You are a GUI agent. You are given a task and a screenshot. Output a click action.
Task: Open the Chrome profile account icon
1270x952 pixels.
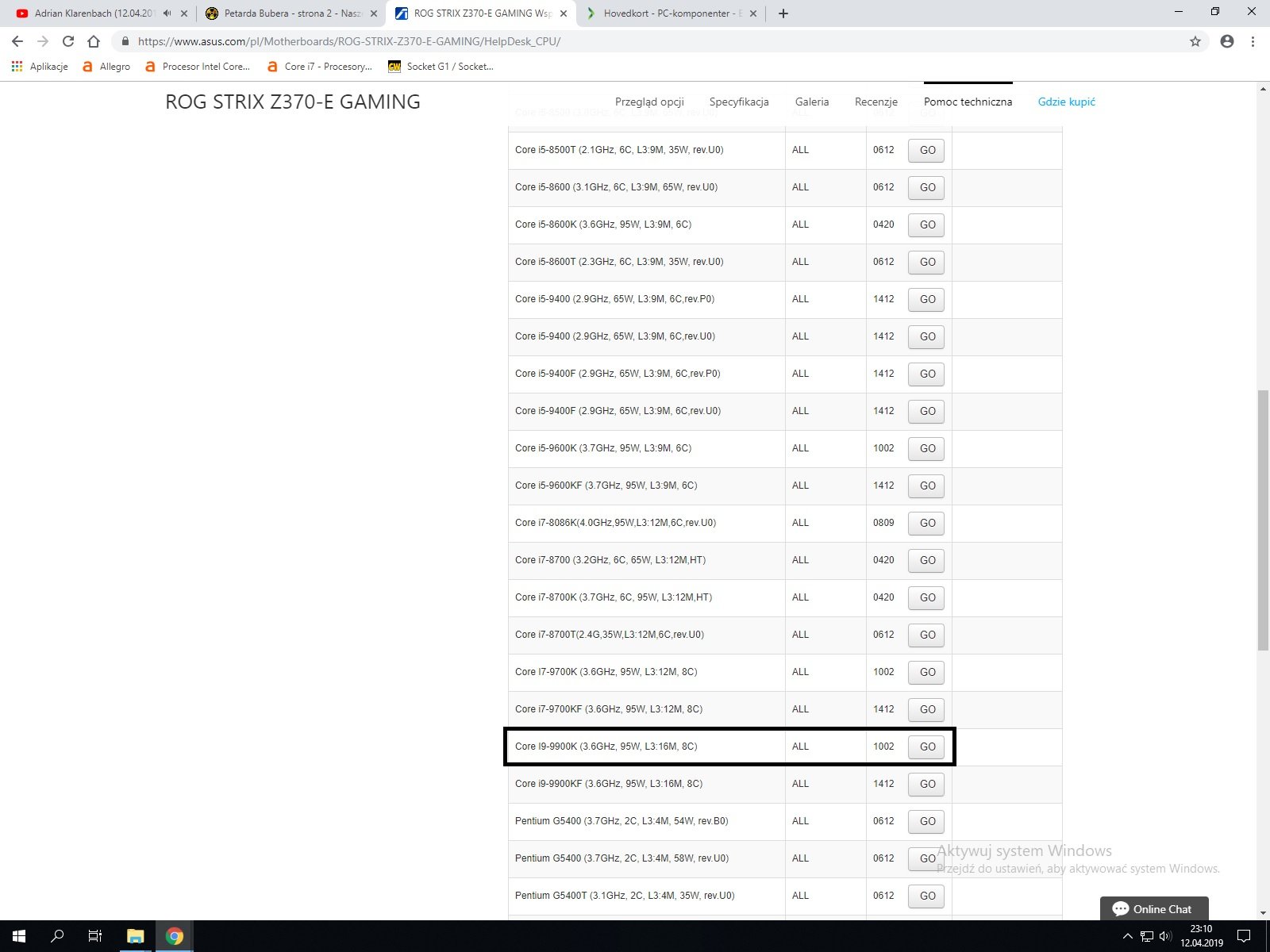(1227, 41)
